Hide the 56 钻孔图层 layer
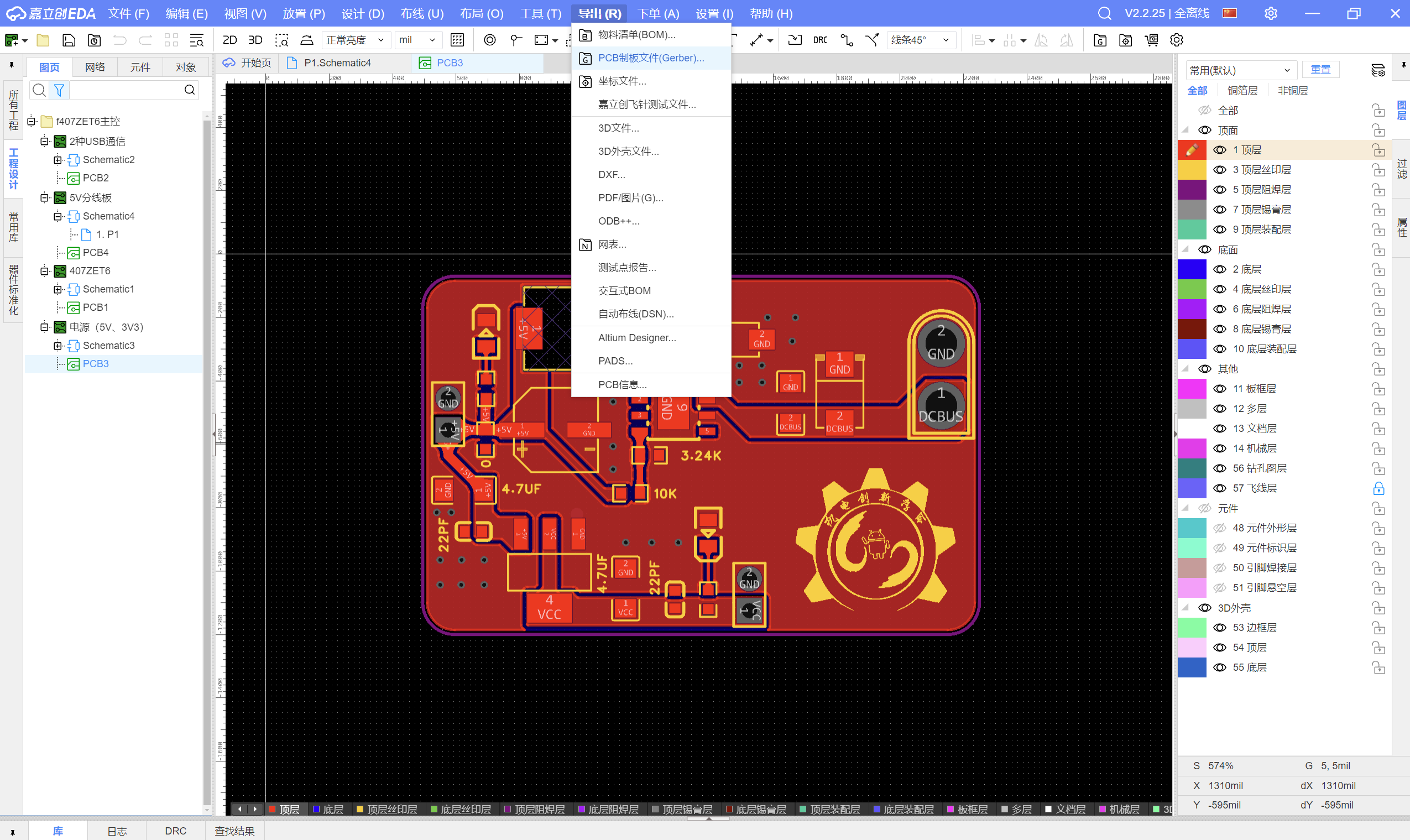This screenshot has width=1410, height=840. [1220, 468]
